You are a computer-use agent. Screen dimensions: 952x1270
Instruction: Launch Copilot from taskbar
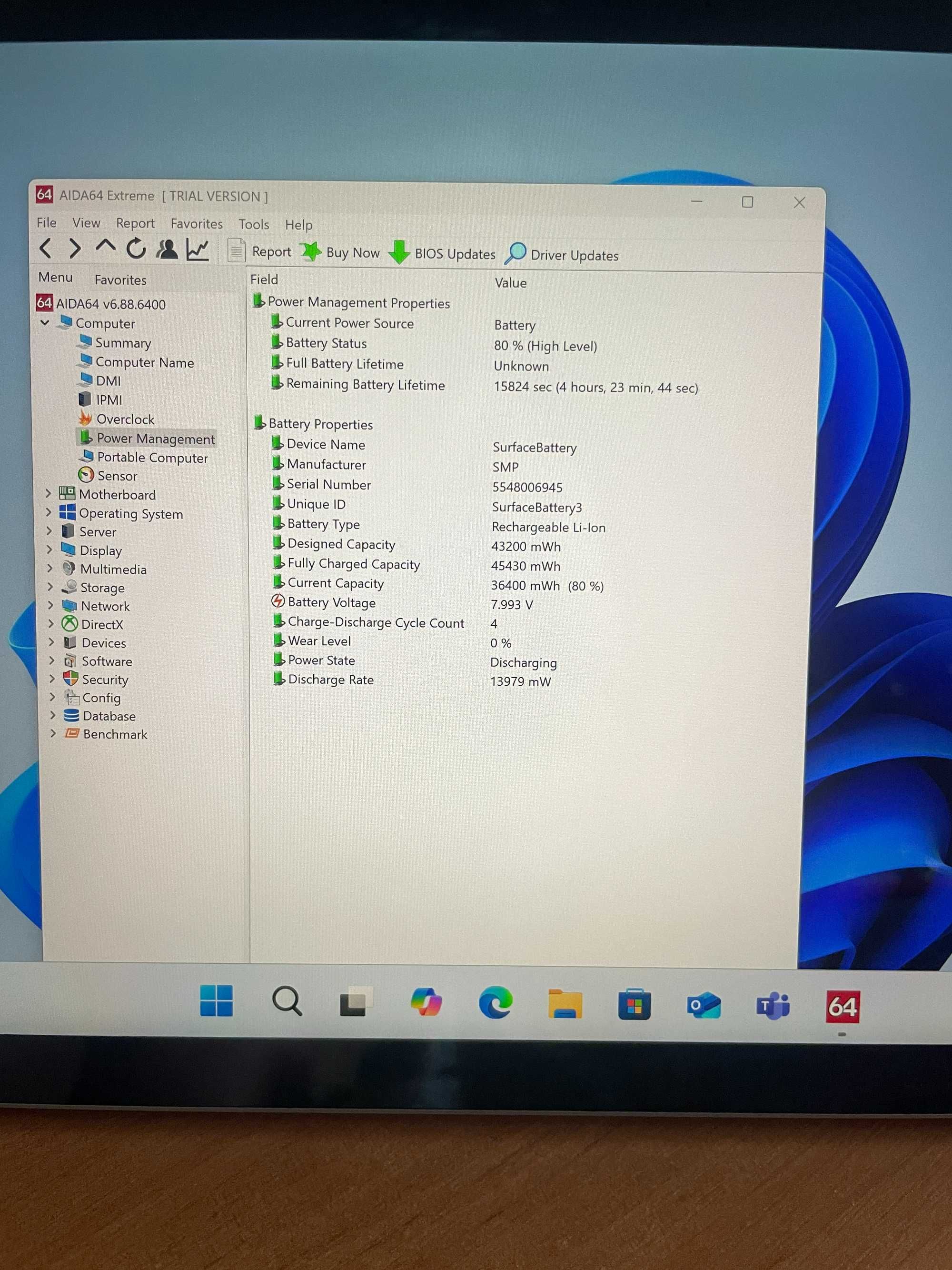426,1002
